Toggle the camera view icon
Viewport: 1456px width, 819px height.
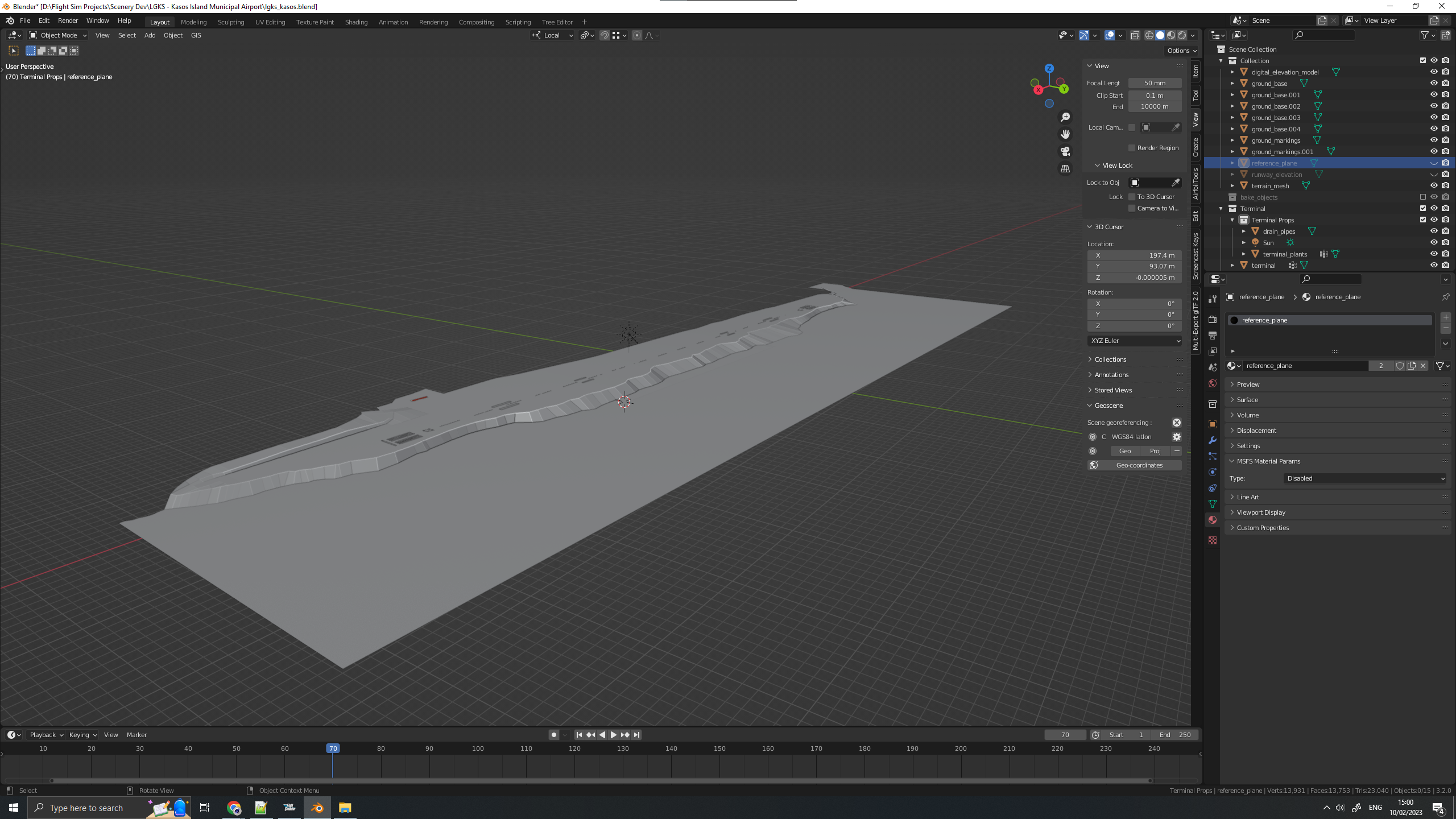point(1065,151)
